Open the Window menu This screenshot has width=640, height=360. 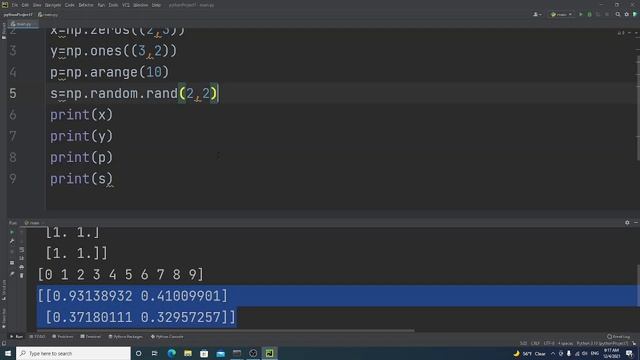click(x=140, y=5)
